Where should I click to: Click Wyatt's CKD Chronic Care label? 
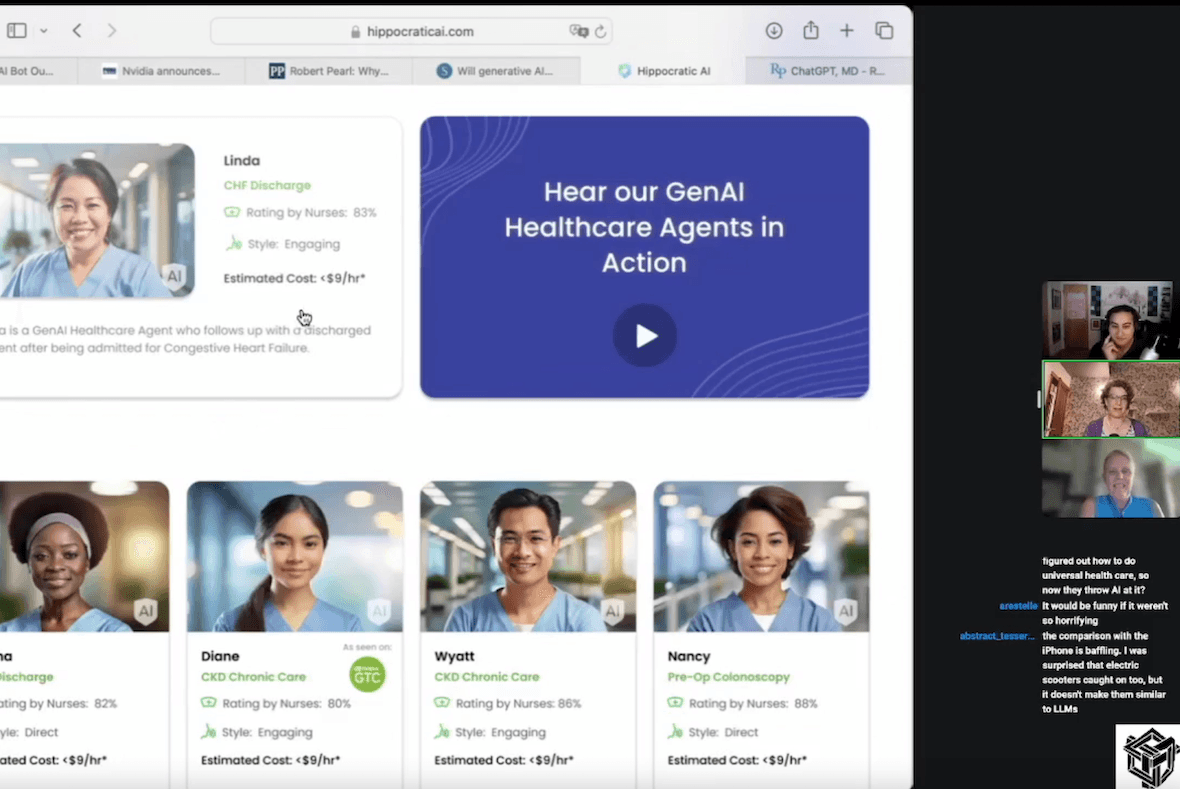coord(487,677)
